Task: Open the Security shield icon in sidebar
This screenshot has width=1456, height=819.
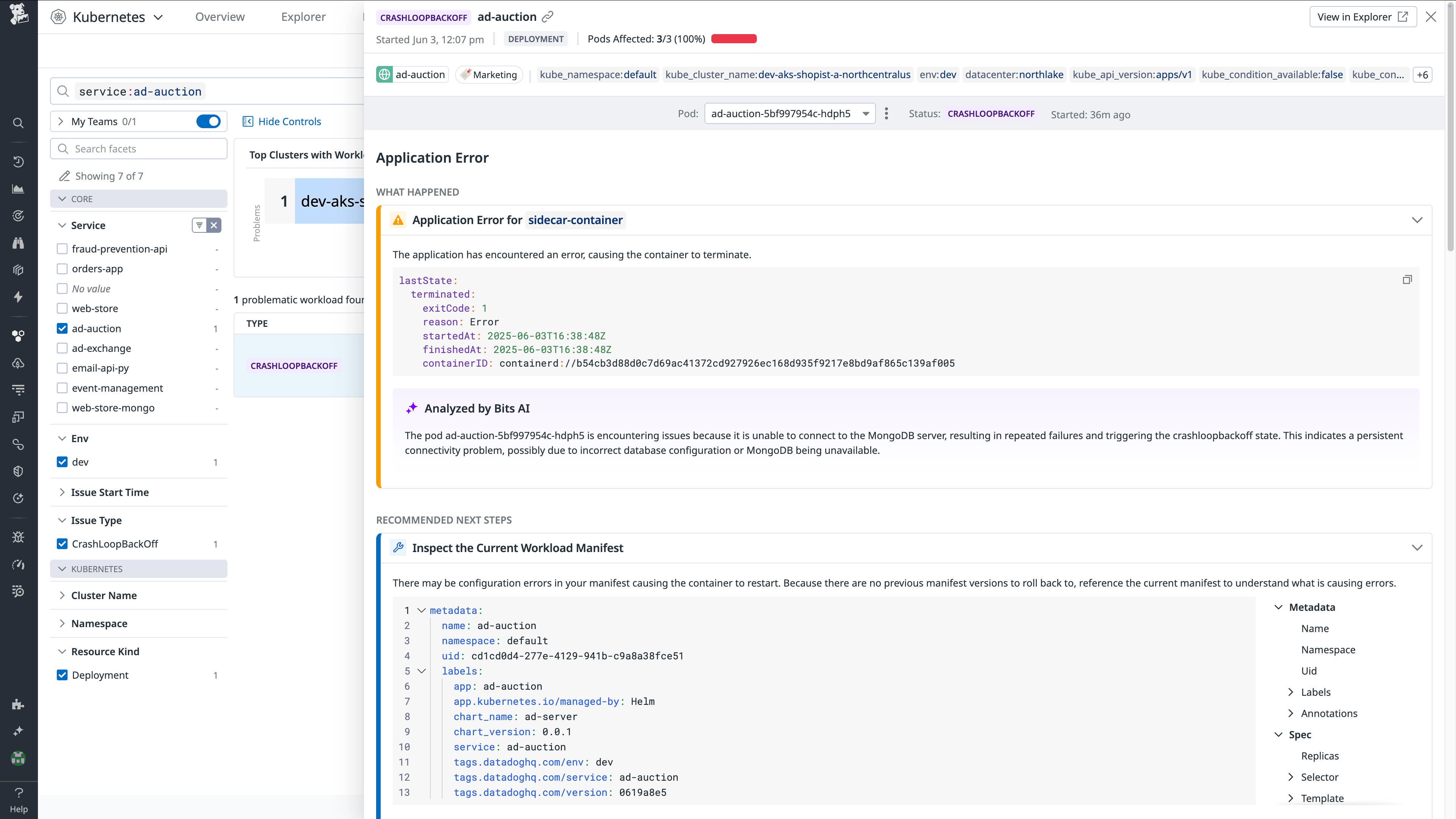Action: click(x=18, y=471)
